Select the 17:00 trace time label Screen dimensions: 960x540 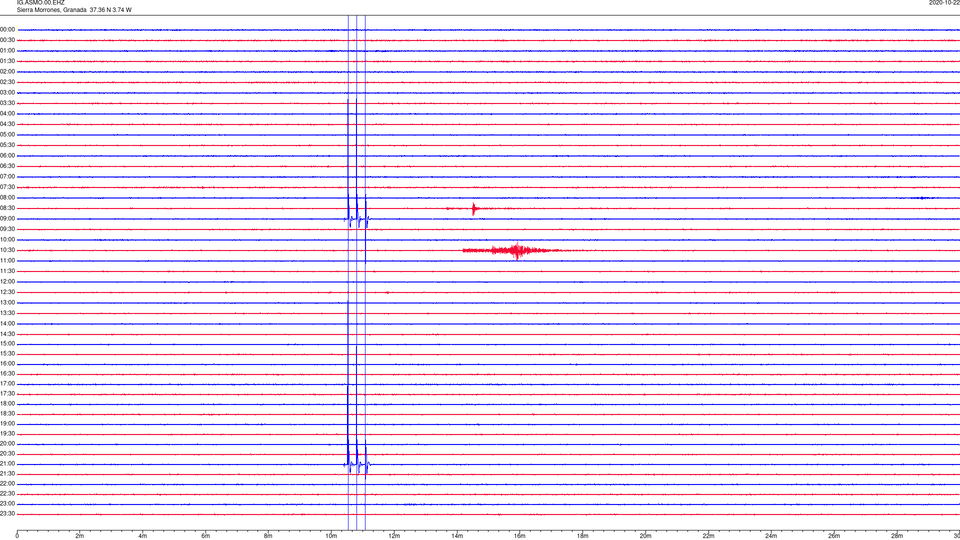pos(7,384)
